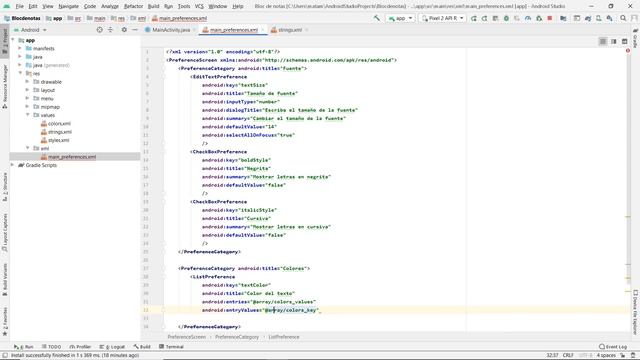Select styles.xml in project tree
Image resolution: width=640 pixels, height=360 pixels.
(x=58, y=140)
